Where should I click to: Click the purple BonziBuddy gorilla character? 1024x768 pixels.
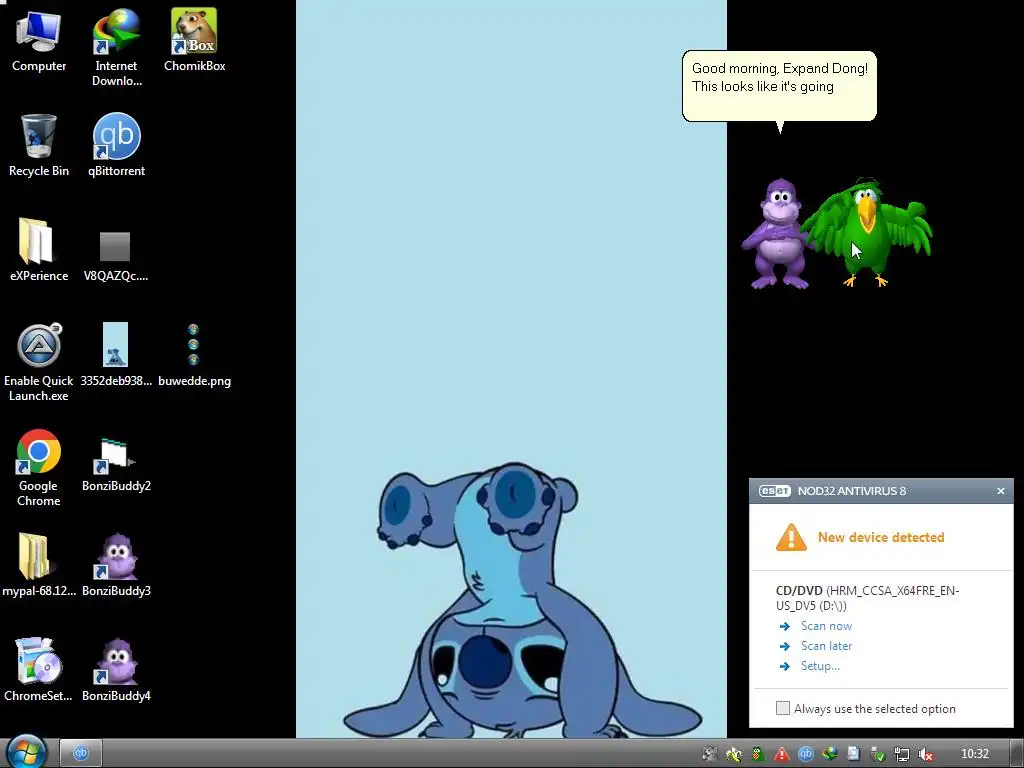point(777,234)
